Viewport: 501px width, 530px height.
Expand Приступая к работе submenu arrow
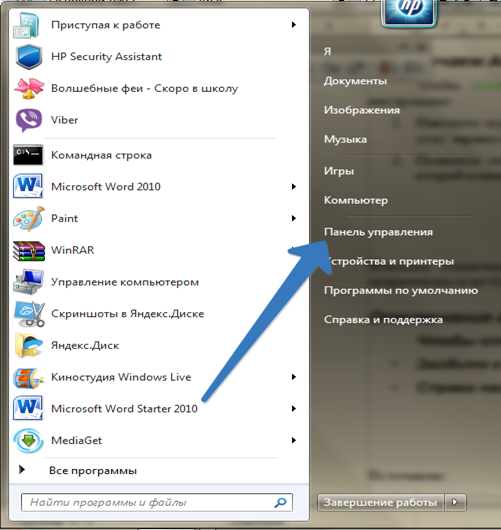point(294,25)
